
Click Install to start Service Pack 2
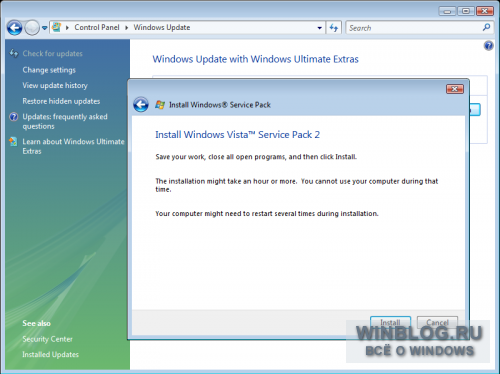point(390,322)
